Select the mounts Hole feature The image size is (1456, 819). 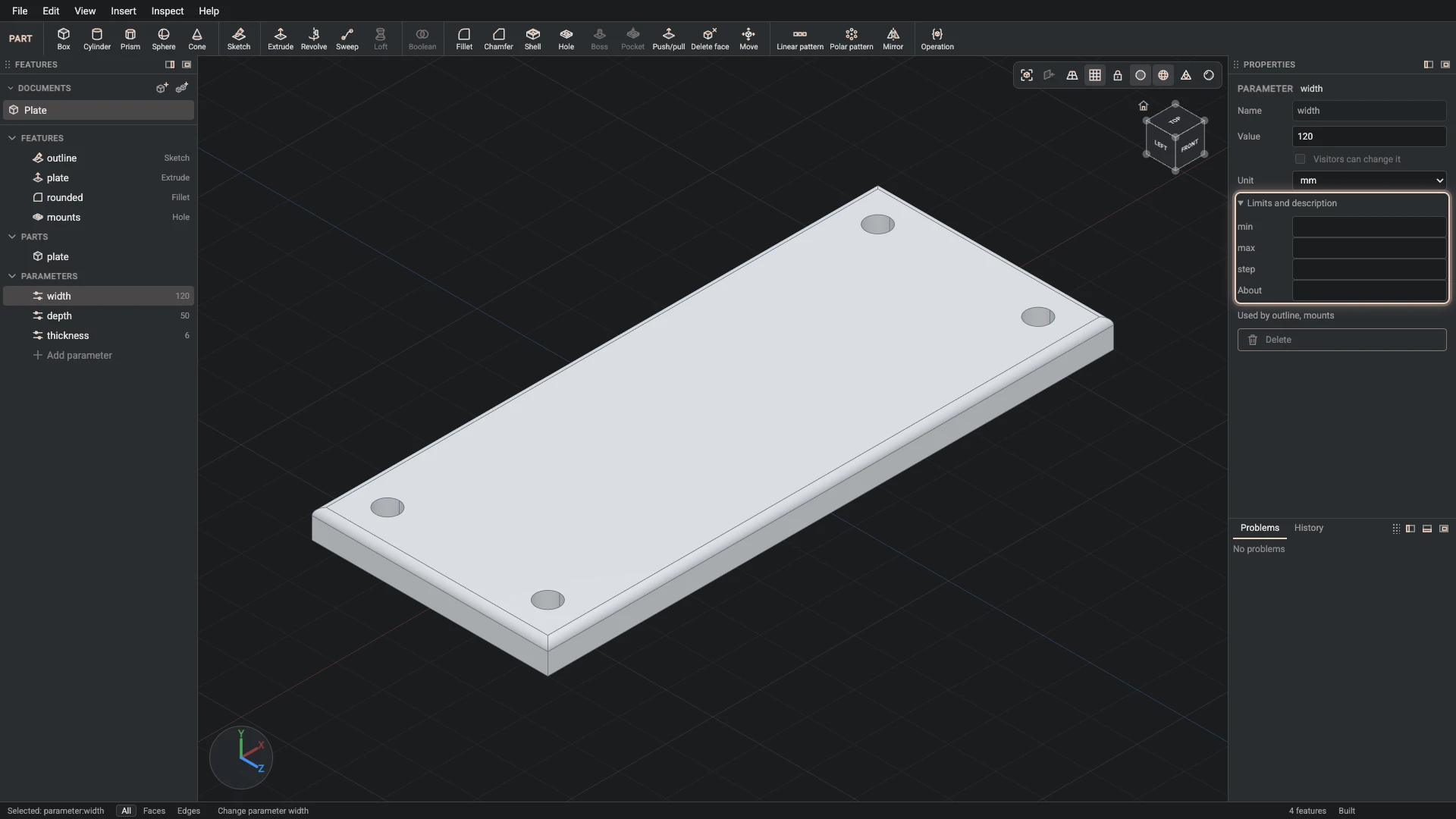pyautogui.click(x=99, y=217)
